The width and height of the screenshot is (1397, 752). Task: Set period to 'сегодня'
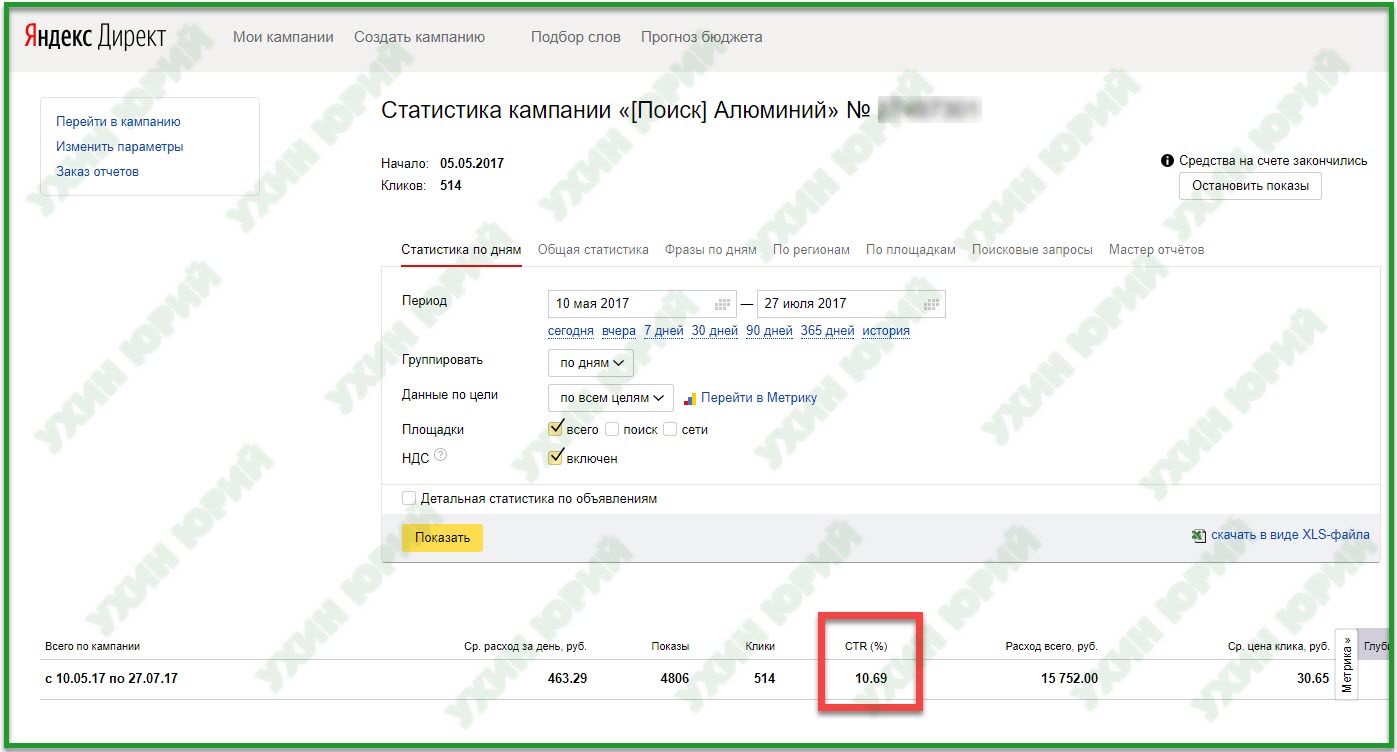click(x=571, y=331)
